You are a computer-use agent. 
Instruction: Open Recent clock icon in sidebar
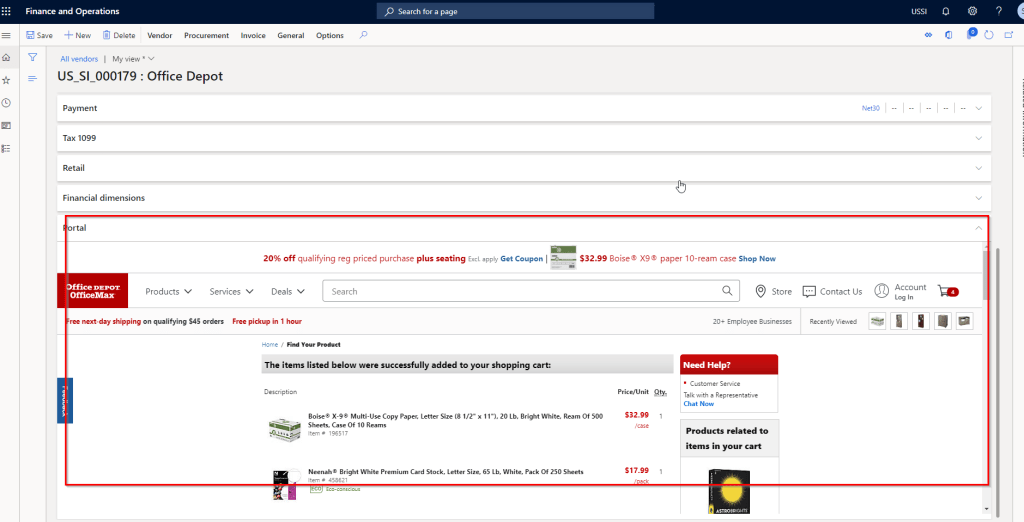click(6, 103)
